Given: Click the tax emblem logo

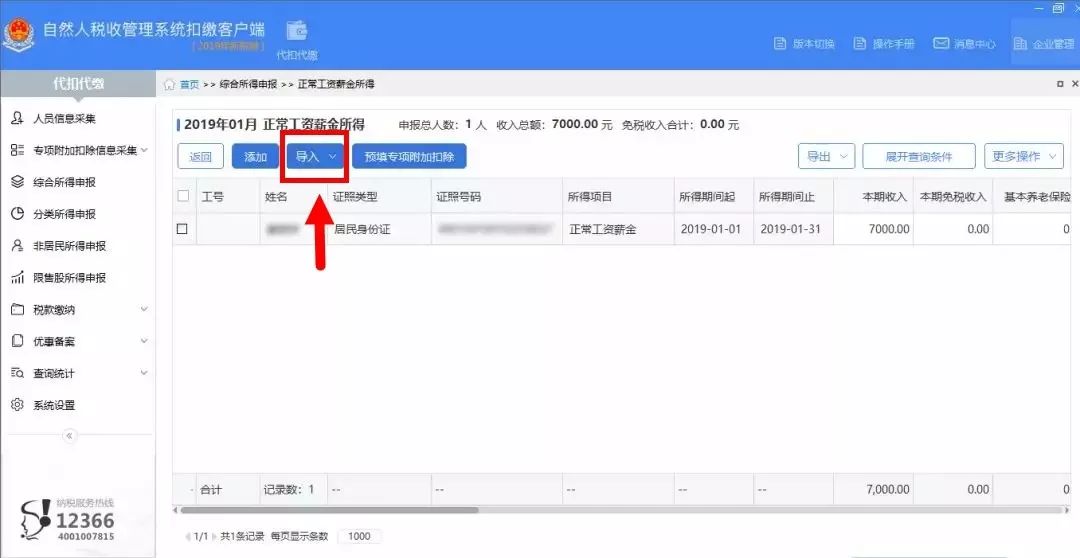Looking at the screenshot, I should point(18,34).
